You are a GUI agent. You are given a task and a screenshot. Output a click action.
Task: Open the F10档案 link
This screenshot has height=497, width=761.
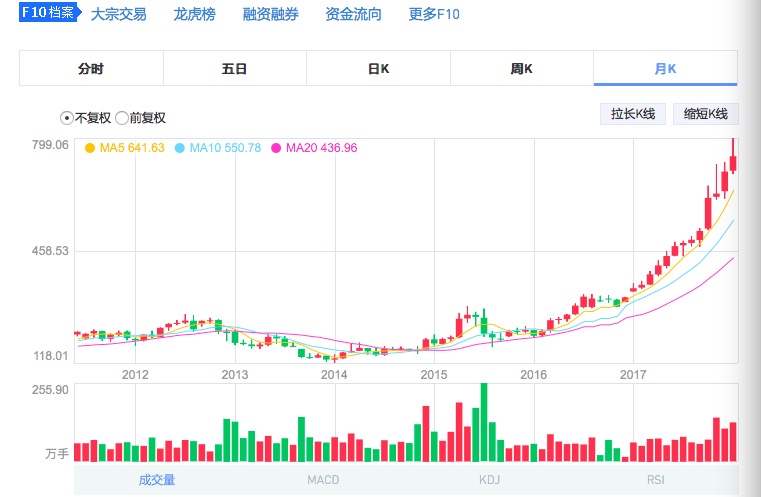coord(48,13)
